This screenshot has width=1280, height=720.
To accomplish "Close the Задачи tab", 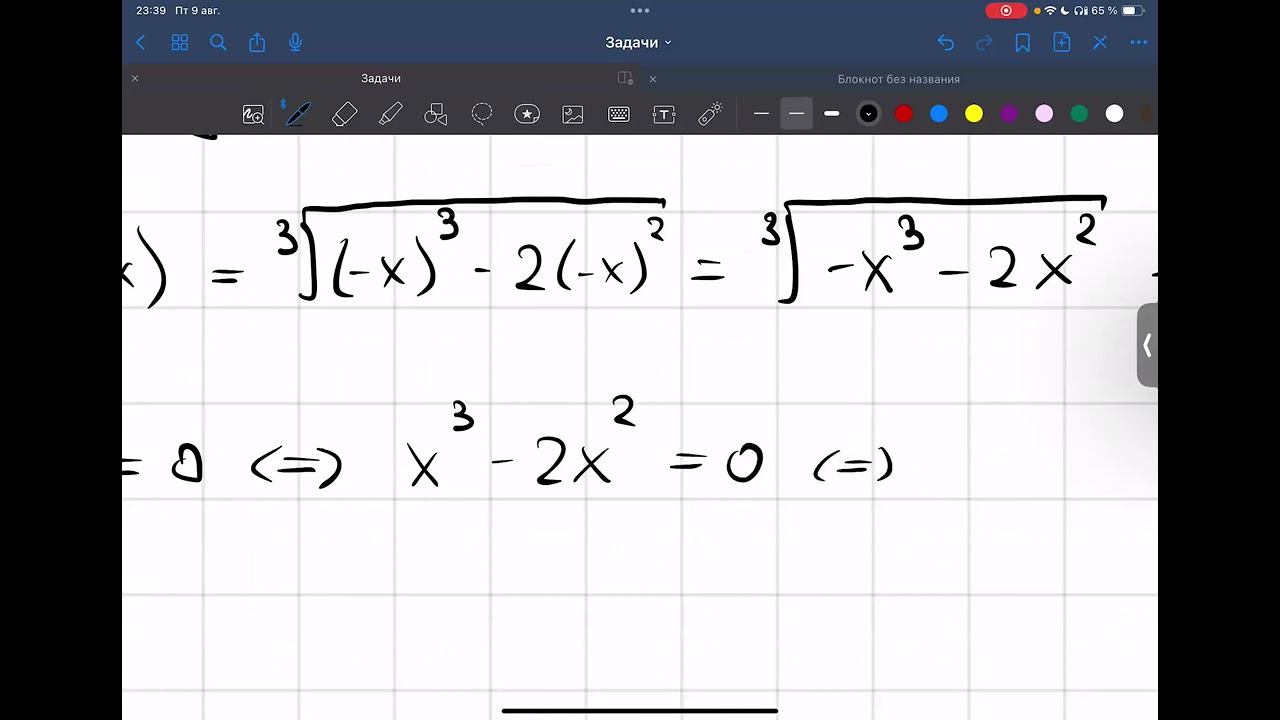I will pos(135,78).
